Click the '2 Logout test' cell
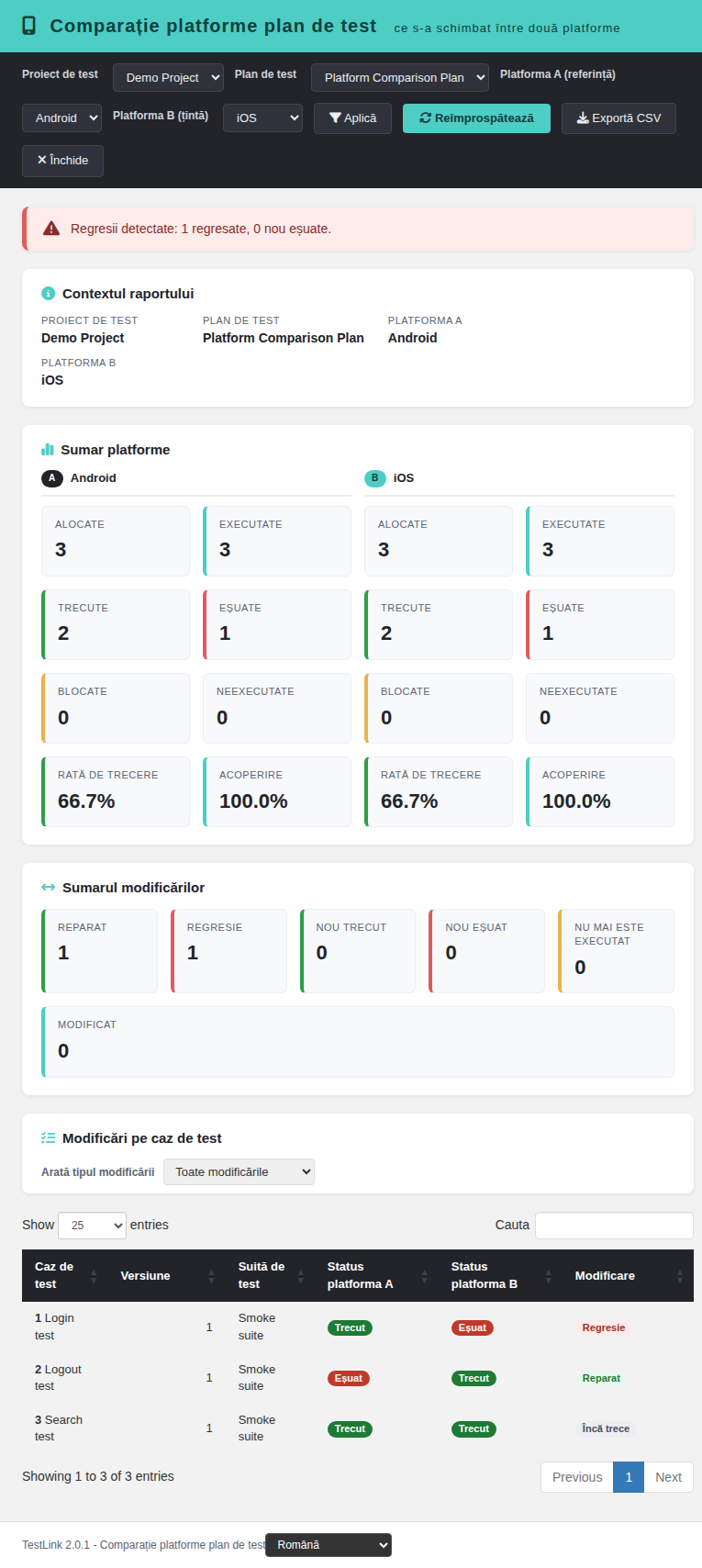Viewport: 702px width, 1568px height. pos(65,1378)
